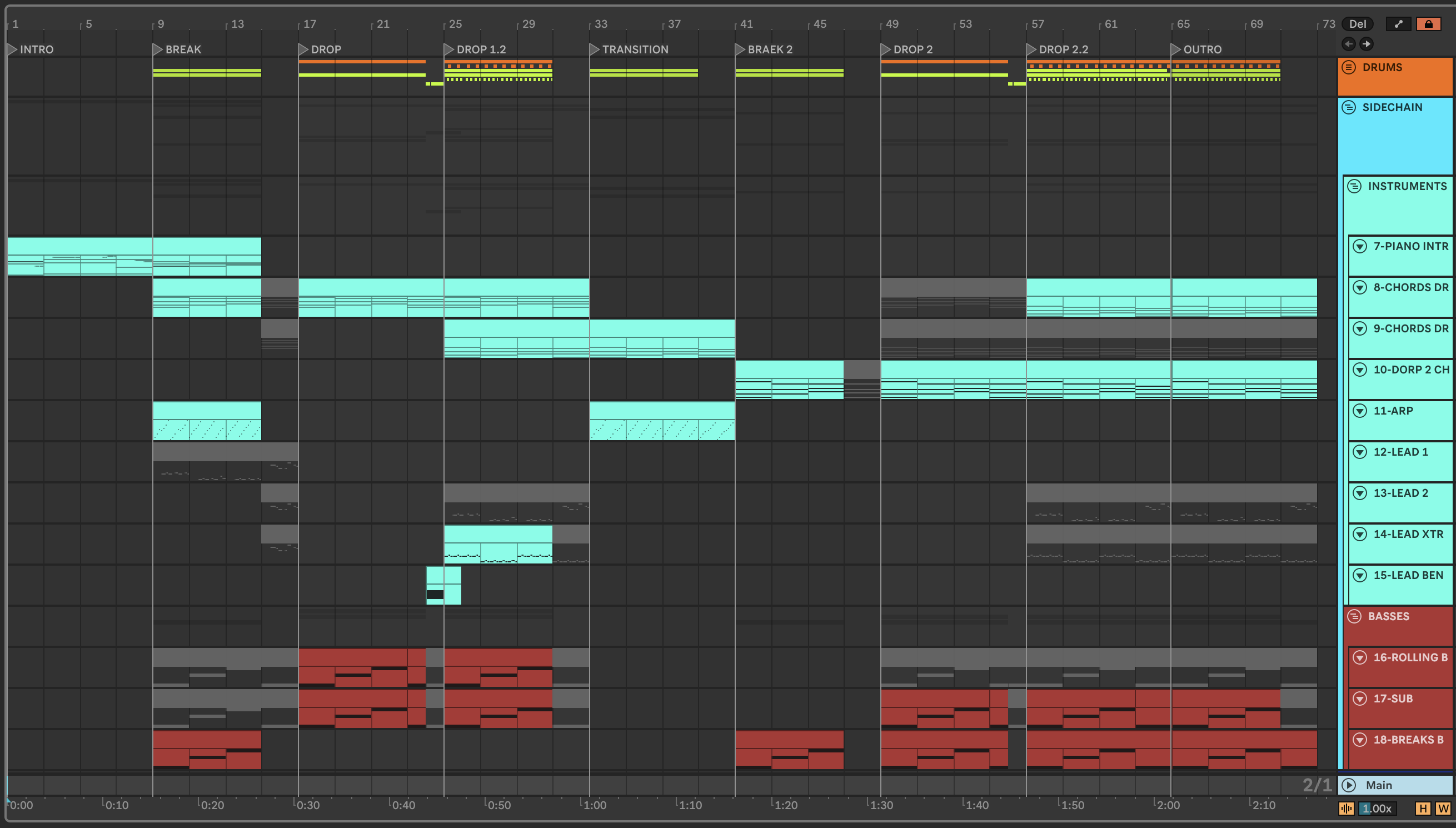This screenshot has height=828, width=1456.
Task: Fold the BASSES group track
Action: tap(1354, 616)
